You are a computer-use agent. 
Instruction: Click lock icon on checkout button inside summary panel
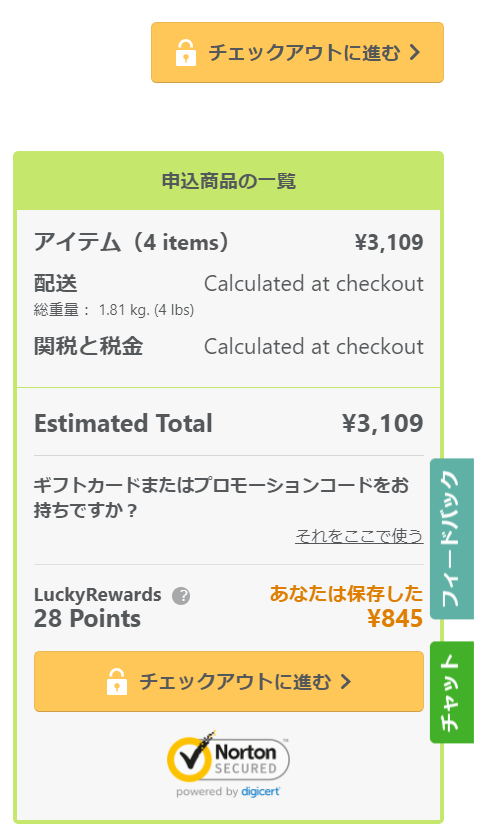click(117, 682)
